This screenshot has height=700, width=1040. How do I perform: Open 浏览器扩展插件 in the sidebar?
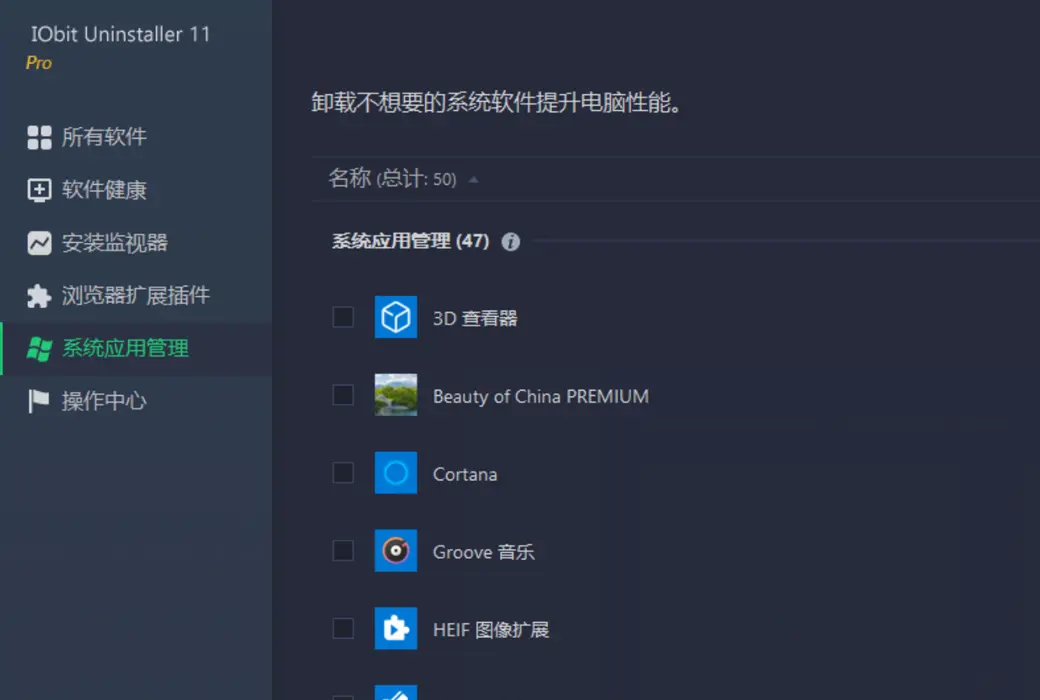click(136, 296)
